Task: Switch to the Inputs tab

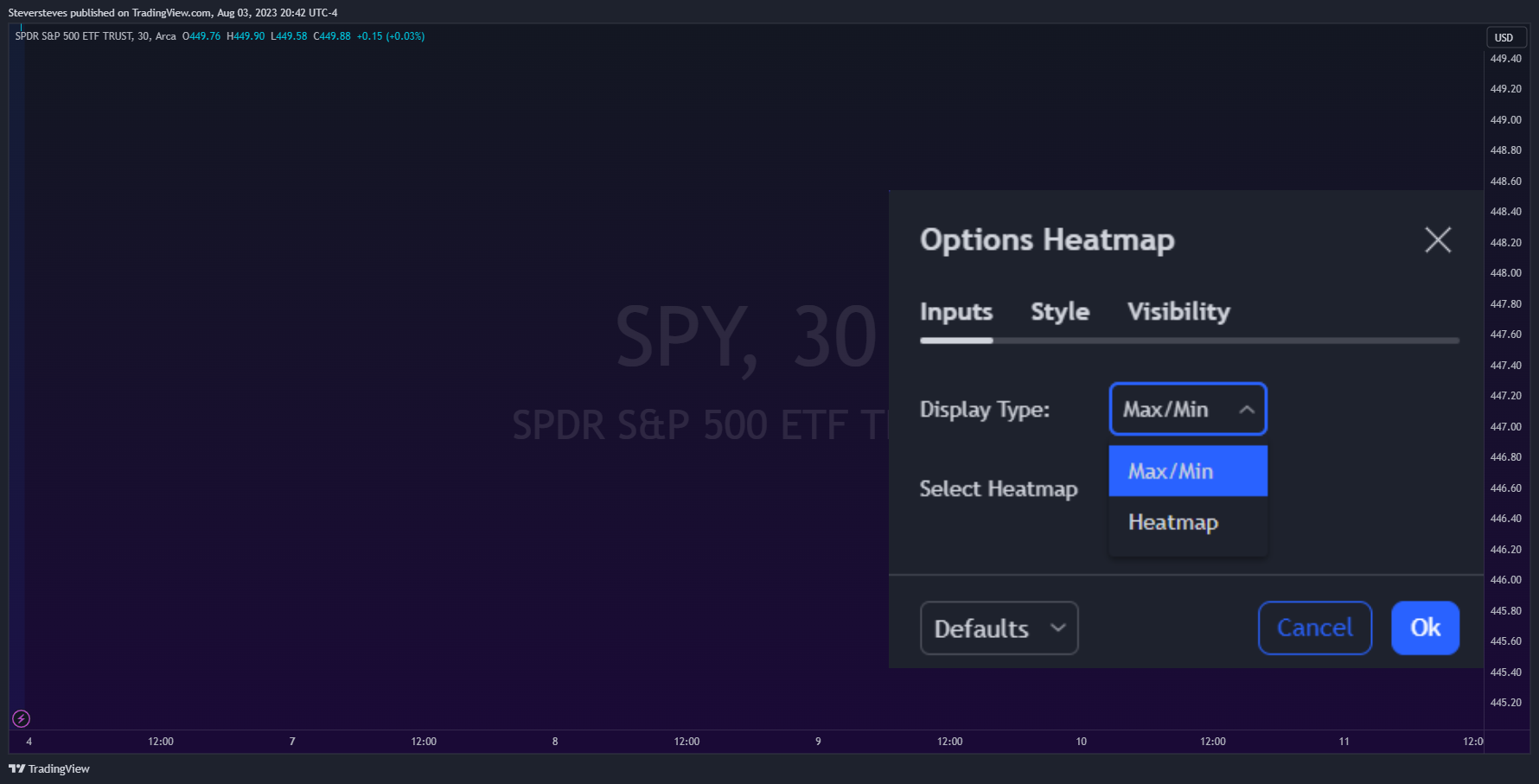Action: tap(956, 311)
